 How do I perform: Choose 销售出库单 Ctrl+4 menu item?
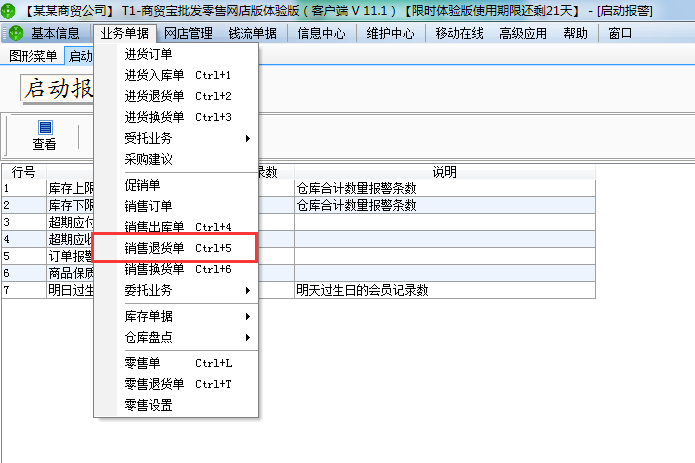pyautogui.click(x=176, y=227)
